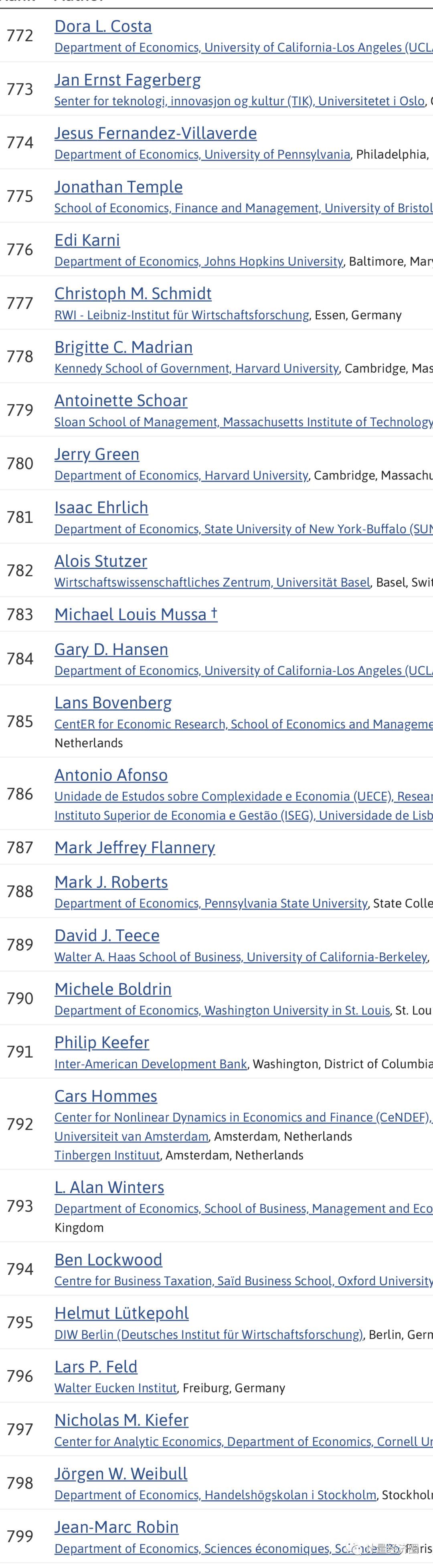
Task: Open Isaac Ehrlich's profile
Action: pyautogui.click(x=101, y=508)
